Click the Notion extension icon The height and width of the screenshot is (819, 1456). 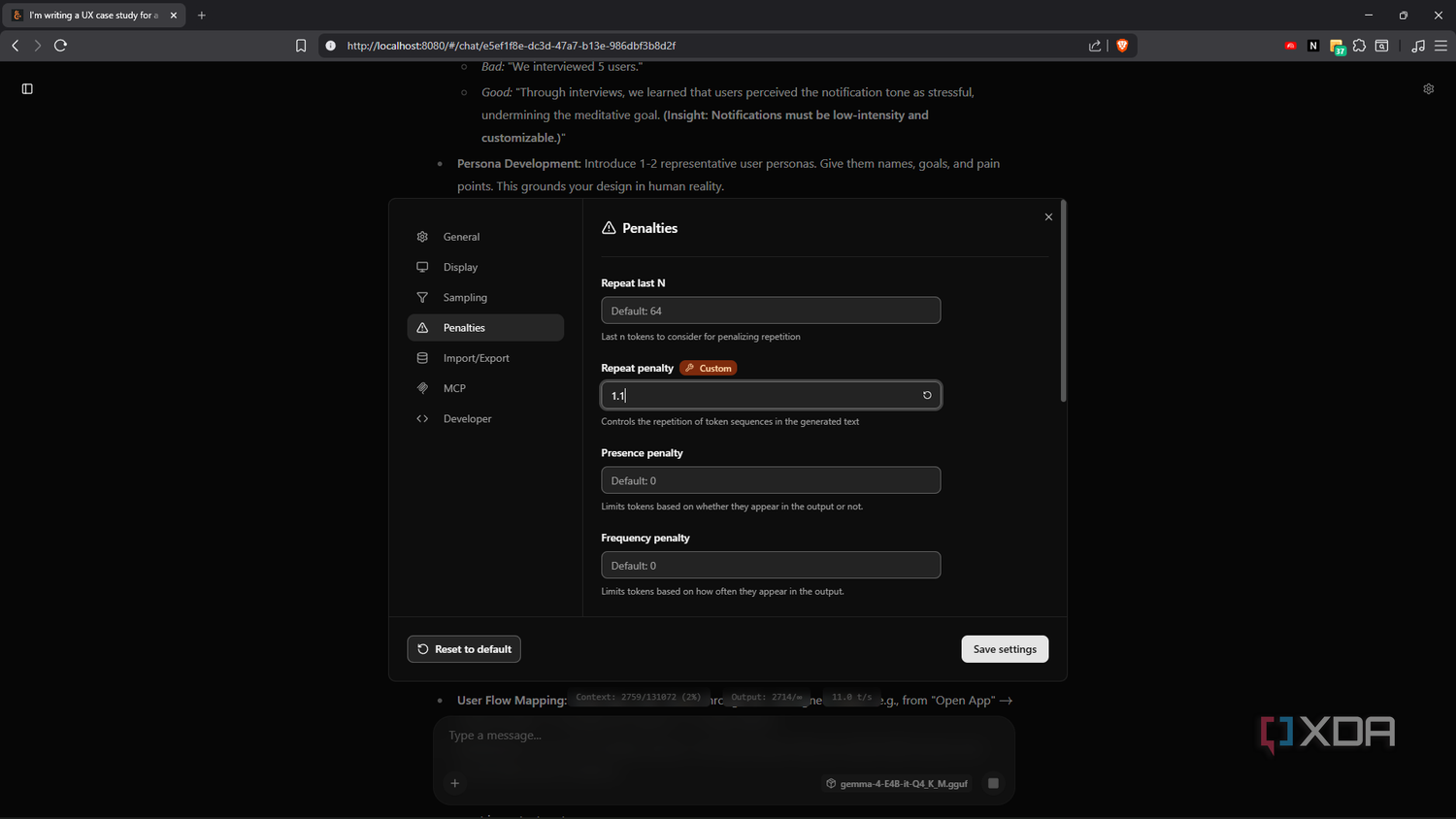1313,46
